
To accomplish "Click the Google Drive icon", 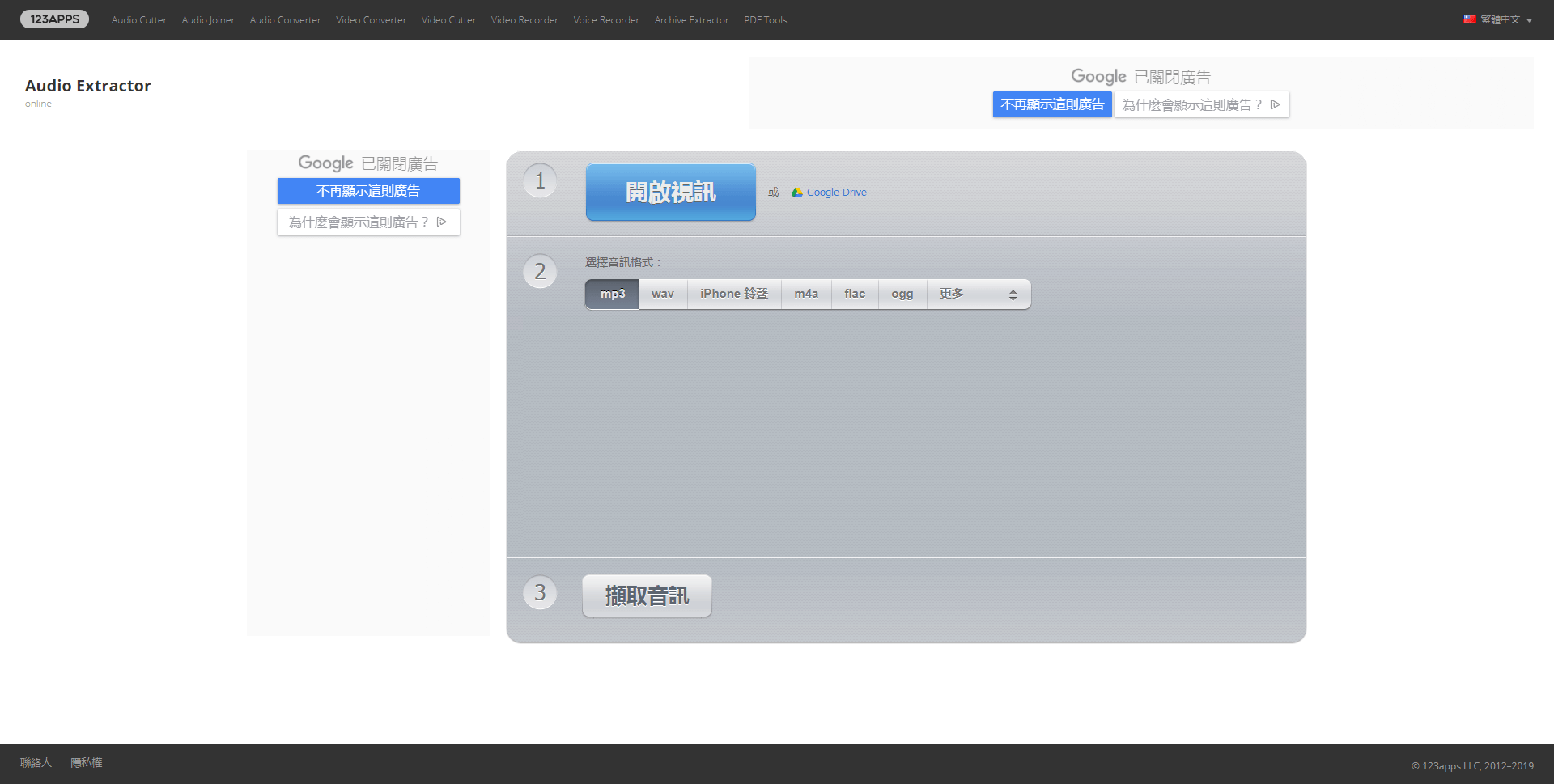I will coord(797,192).
